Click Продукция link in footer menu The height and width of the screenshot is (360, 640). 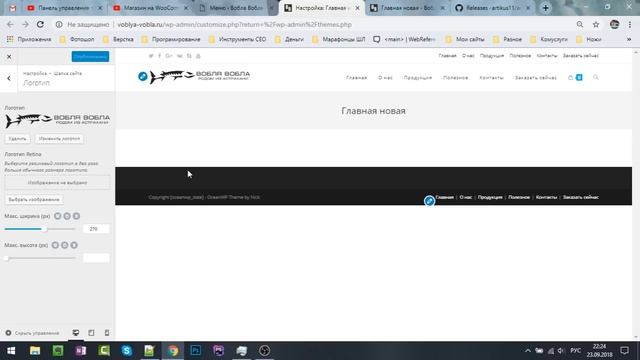coord(490,197)
